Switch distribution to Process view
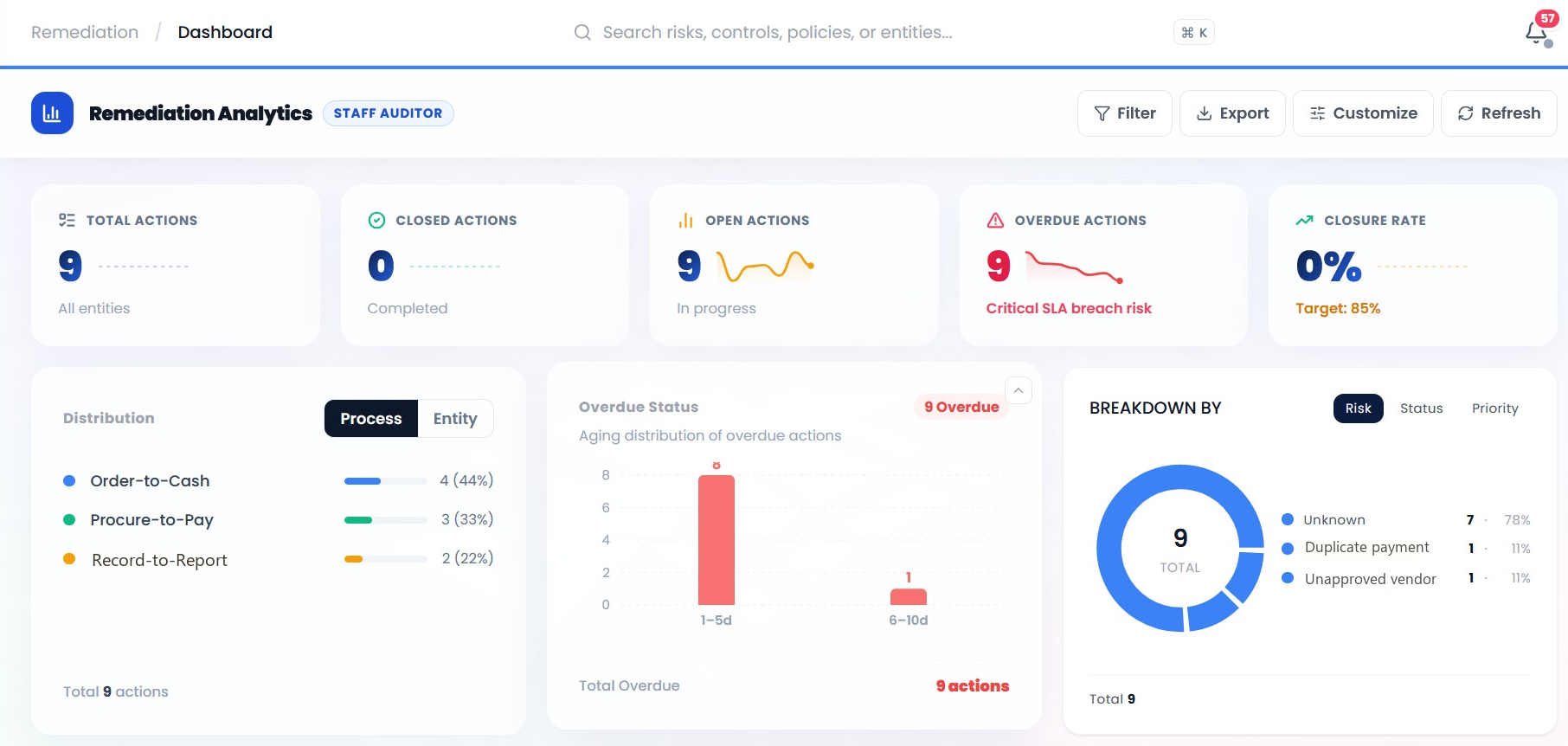1568x746 pixels. pos(371,419)
